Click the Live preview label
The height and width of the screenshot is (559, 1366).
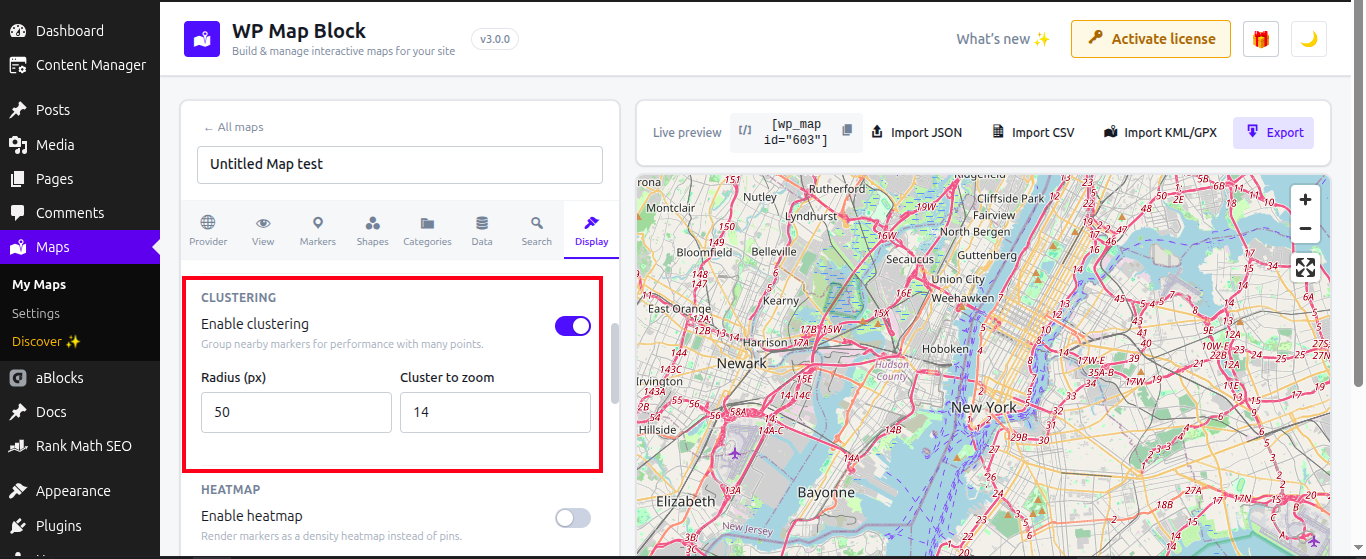[687, 132]
